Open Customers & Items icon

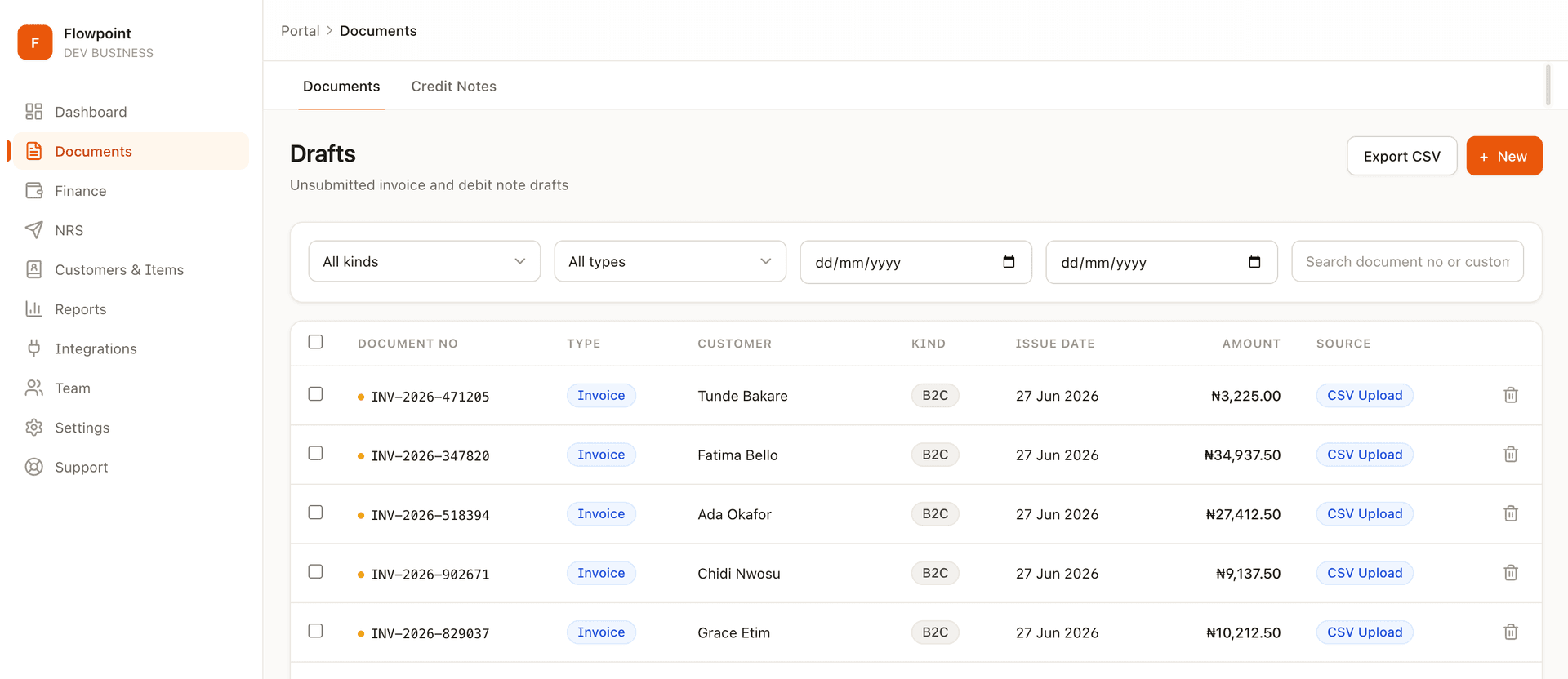pos(33,269)
